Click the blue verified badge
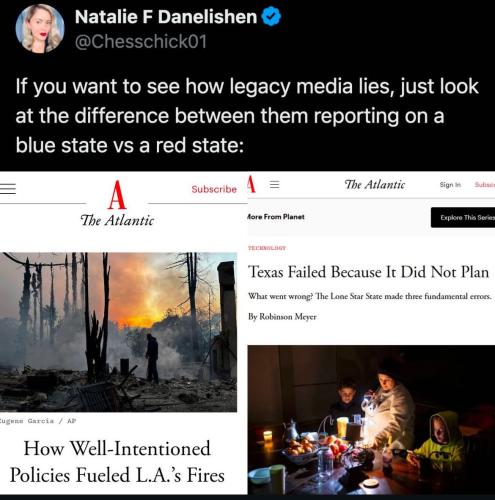 271,17
